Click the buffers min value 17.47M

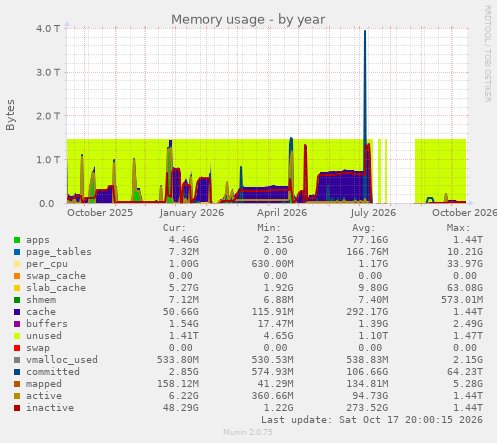pyautogui.click(x=276, y=324)
